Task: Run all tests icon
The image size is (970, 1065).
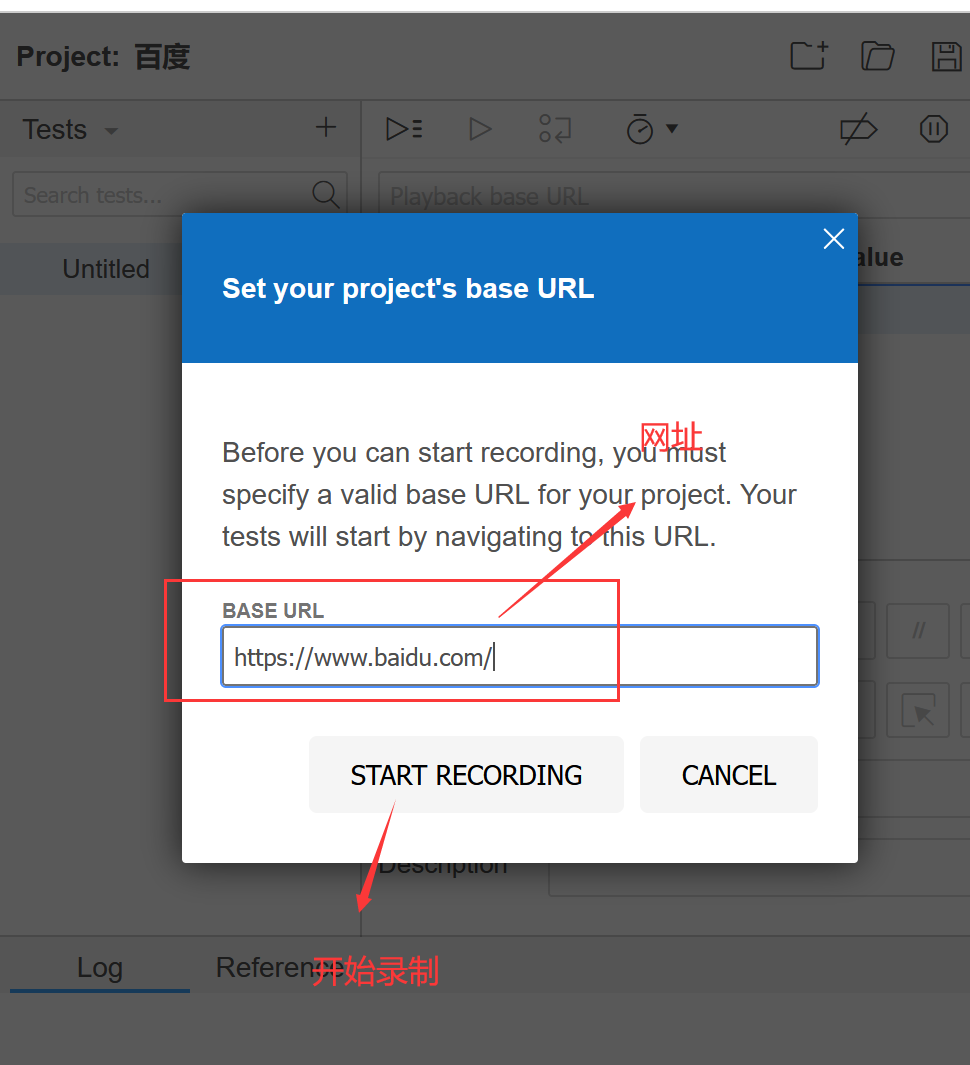Action: pyautogui.click(x=404, y=128)
